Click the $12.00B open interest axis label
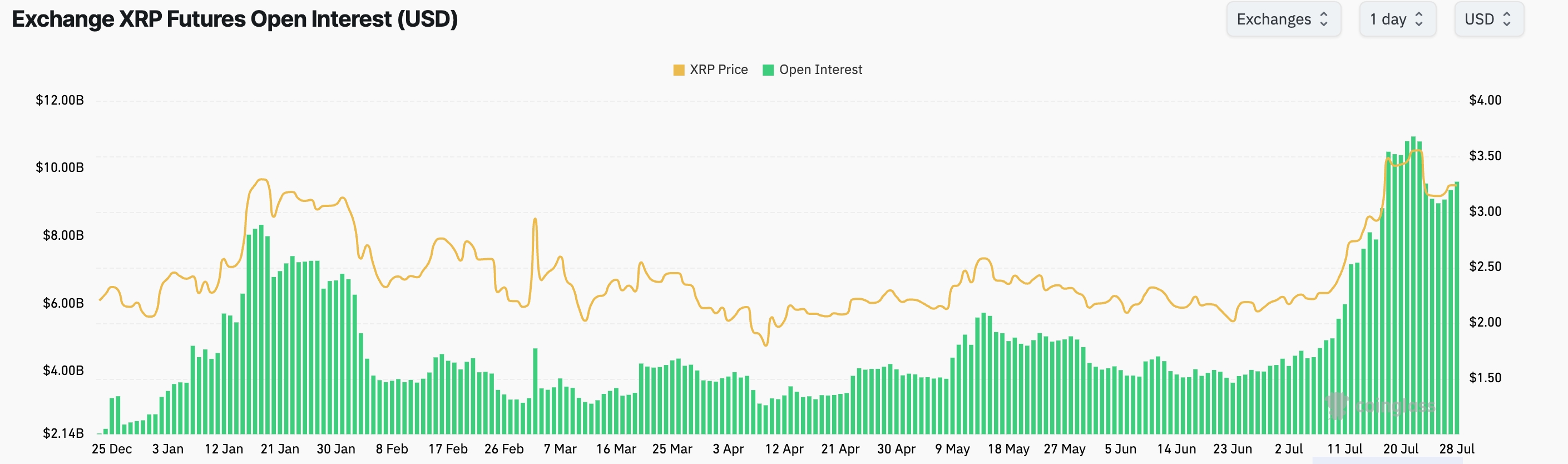 (60, 101)
